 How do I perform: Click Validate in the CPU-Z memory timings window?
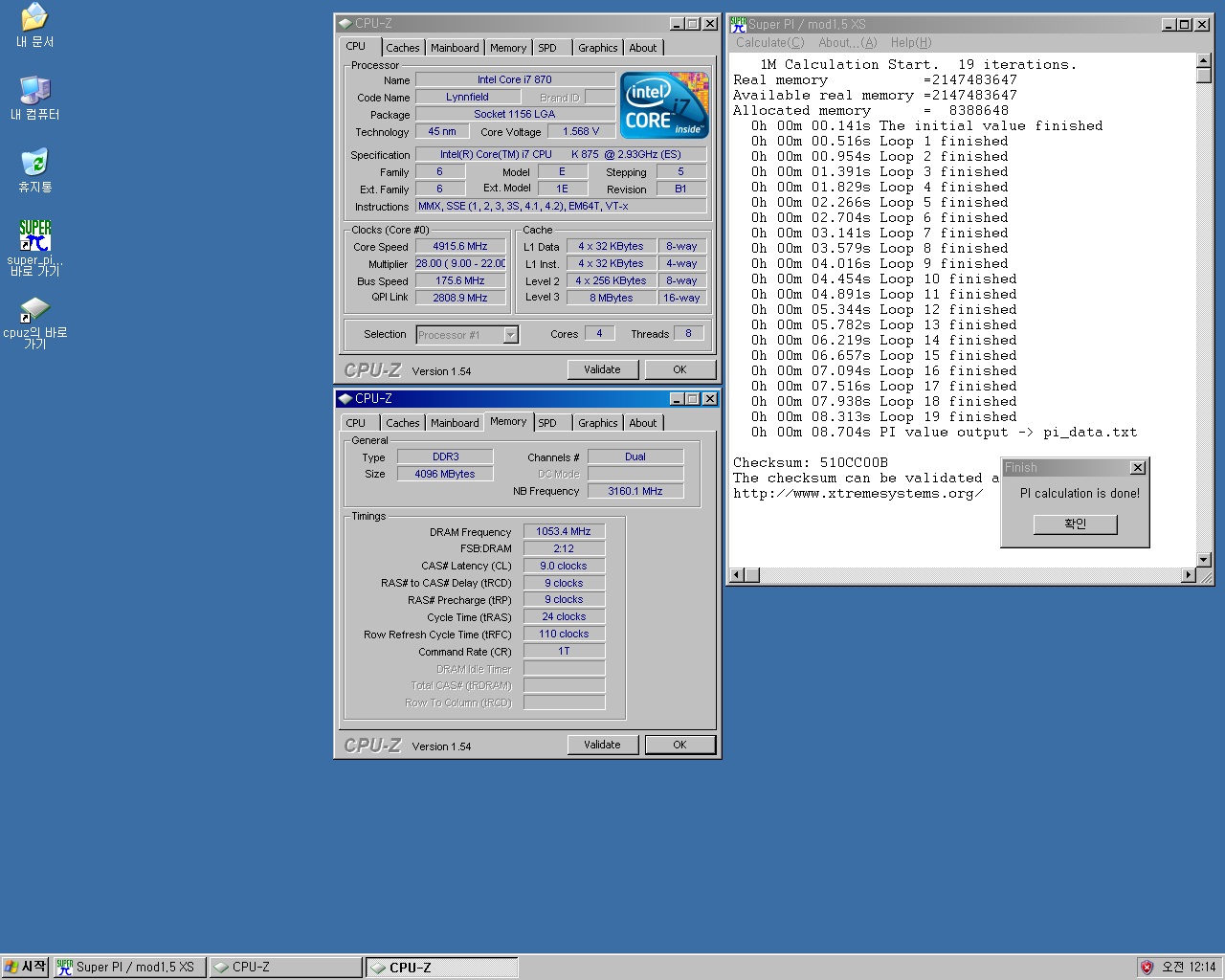point(602,745)
